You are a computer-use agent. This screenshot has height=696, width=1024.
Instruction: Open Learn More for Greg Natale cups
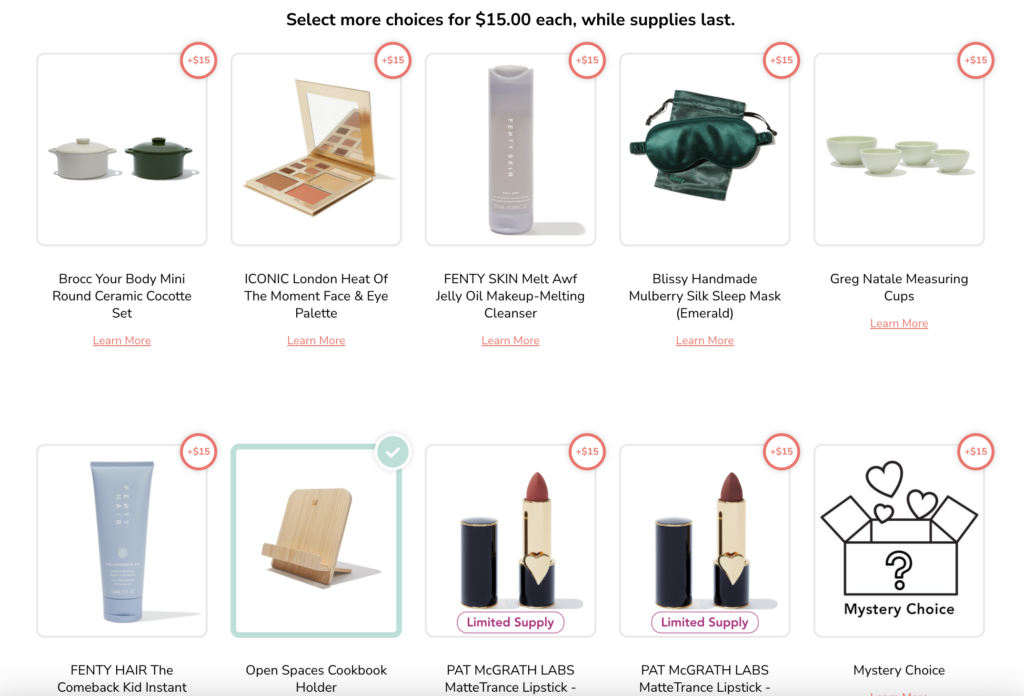[x=899, y=324]
